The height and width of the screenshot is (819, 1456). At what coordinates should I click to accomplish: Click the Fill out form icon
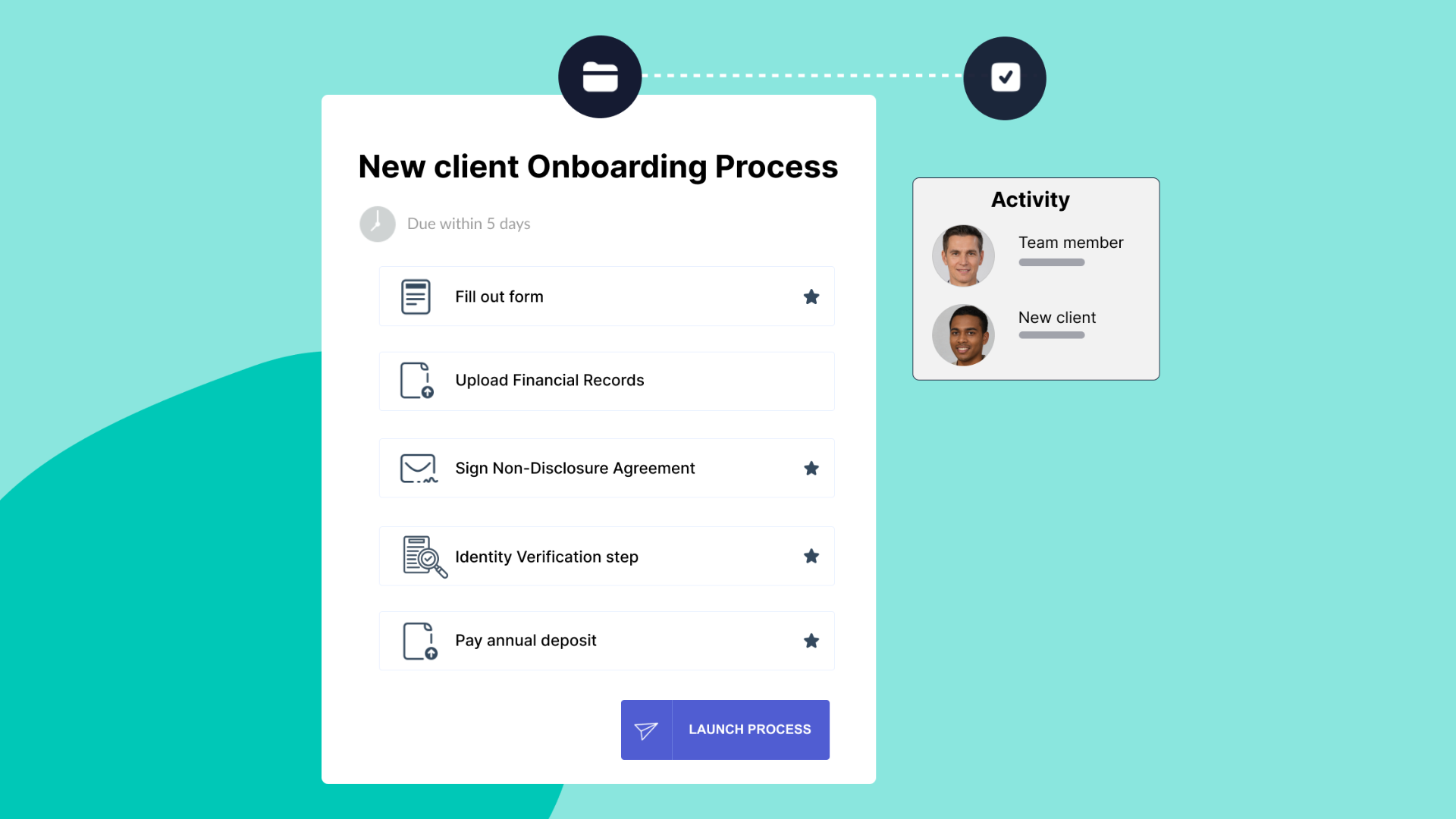click(415, 296)
